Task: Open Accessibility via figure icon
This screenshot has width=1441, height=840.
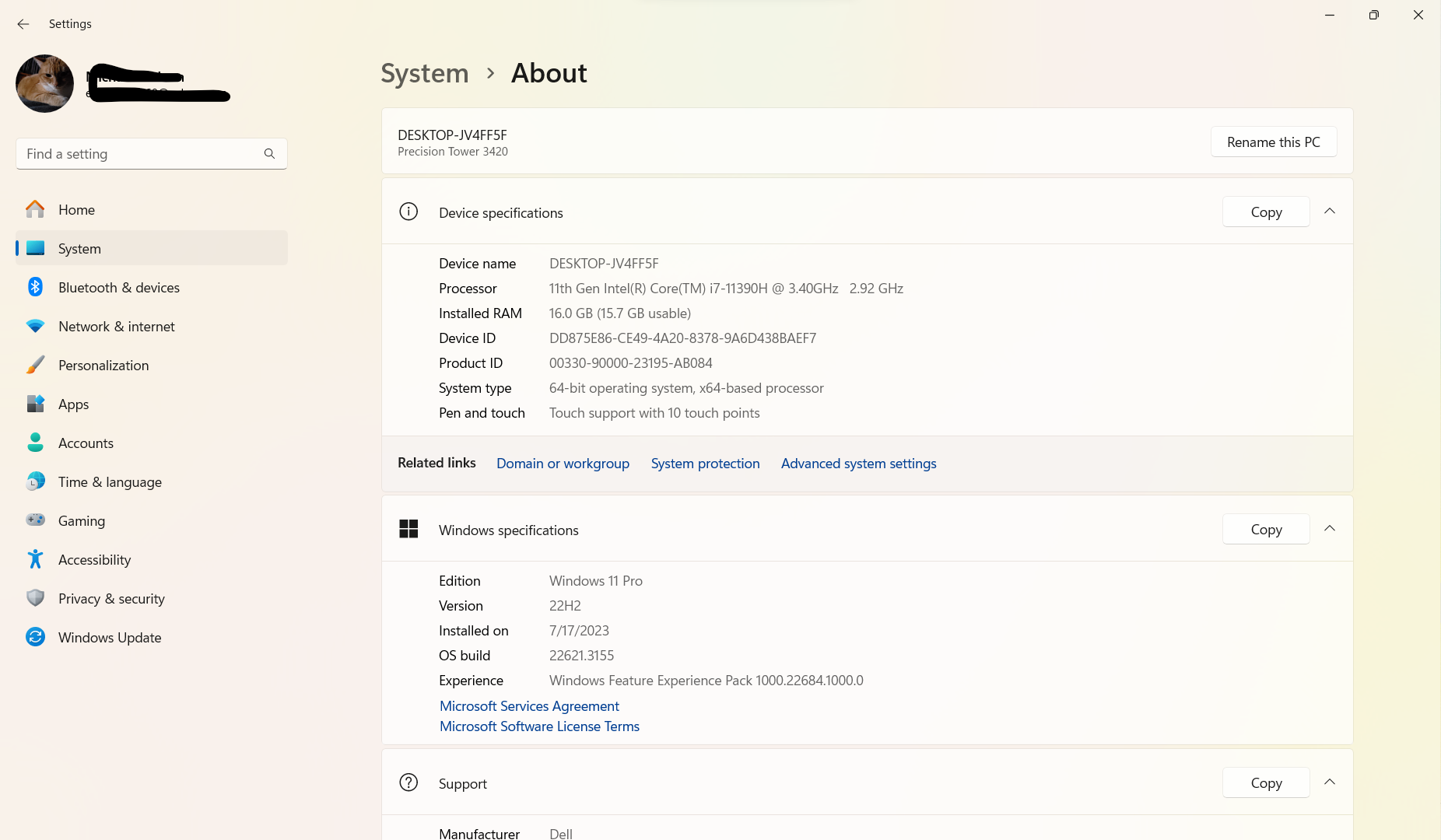Action: pyautogui.click(x=35, y=559)
